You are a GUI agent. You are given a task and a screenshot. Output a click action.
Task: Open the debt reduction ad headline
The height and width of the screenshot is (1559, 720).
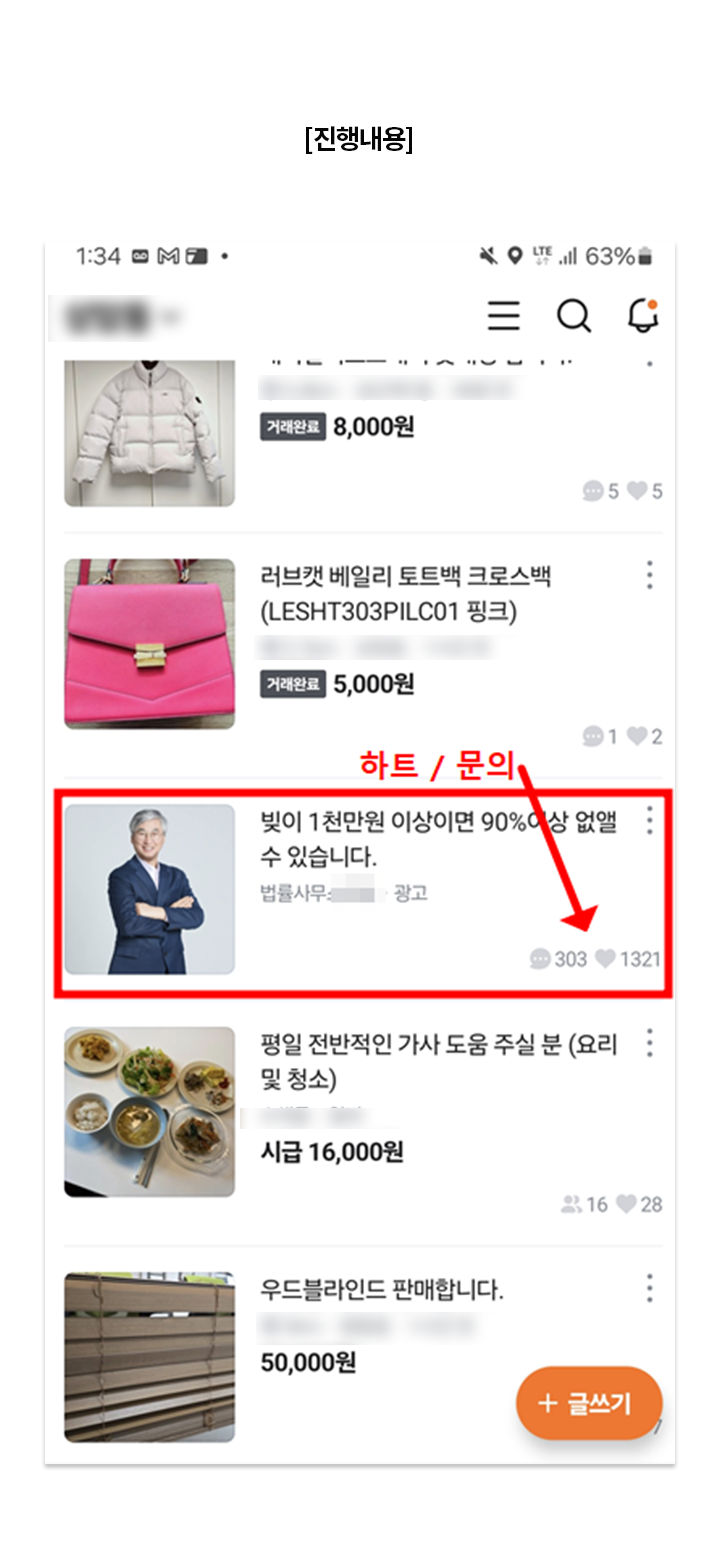point(439,839)
